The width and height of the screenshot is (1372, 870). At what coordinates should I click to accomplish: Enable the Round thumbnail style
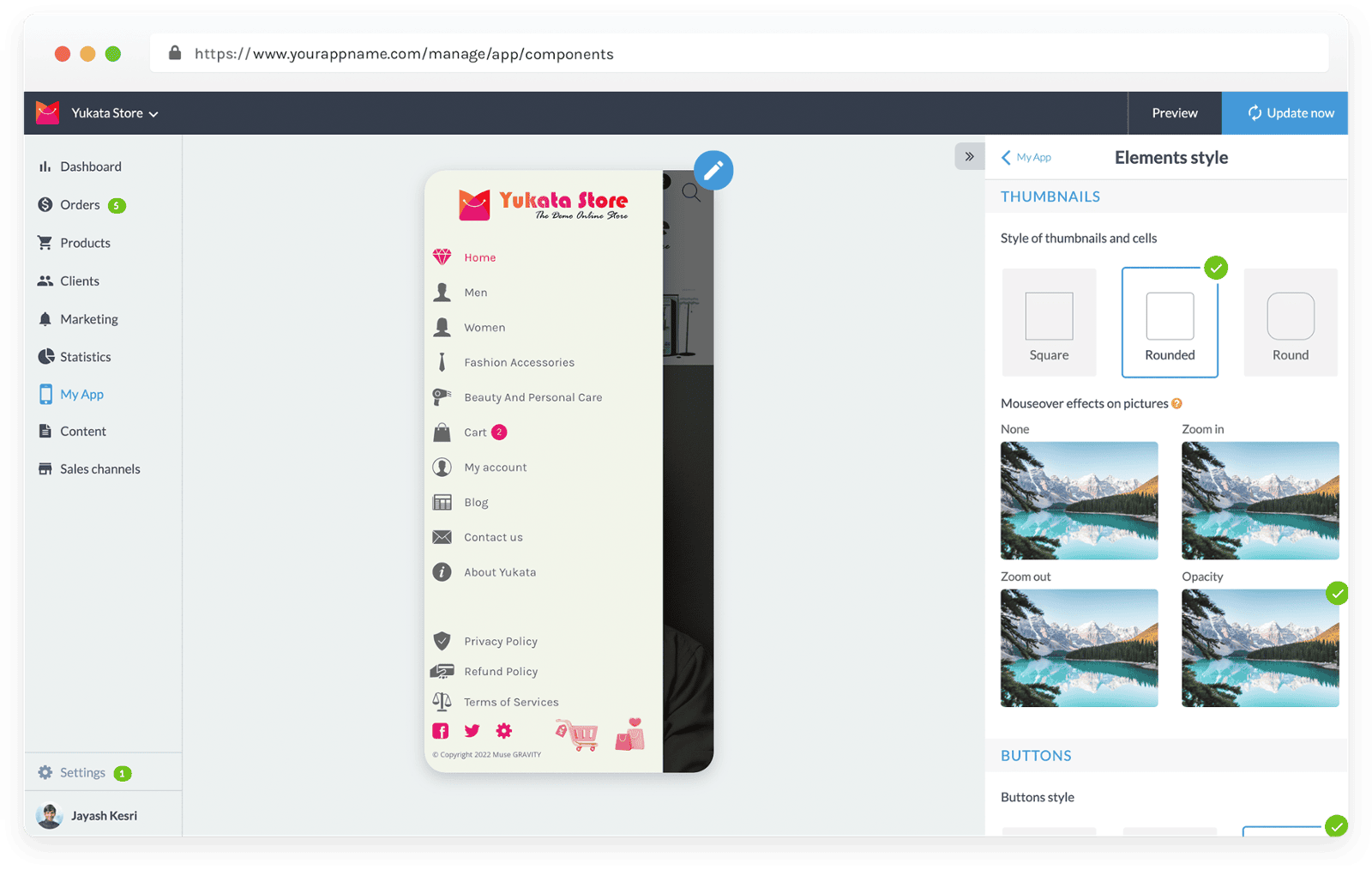(x=1290, y=322)
